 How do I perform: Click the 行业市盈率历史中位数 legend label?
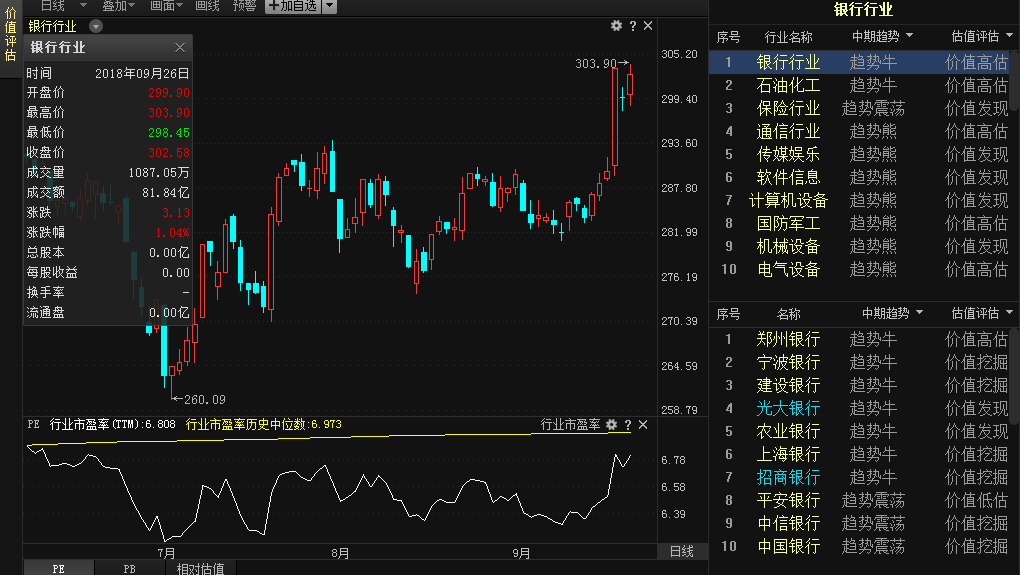[263, 424]
